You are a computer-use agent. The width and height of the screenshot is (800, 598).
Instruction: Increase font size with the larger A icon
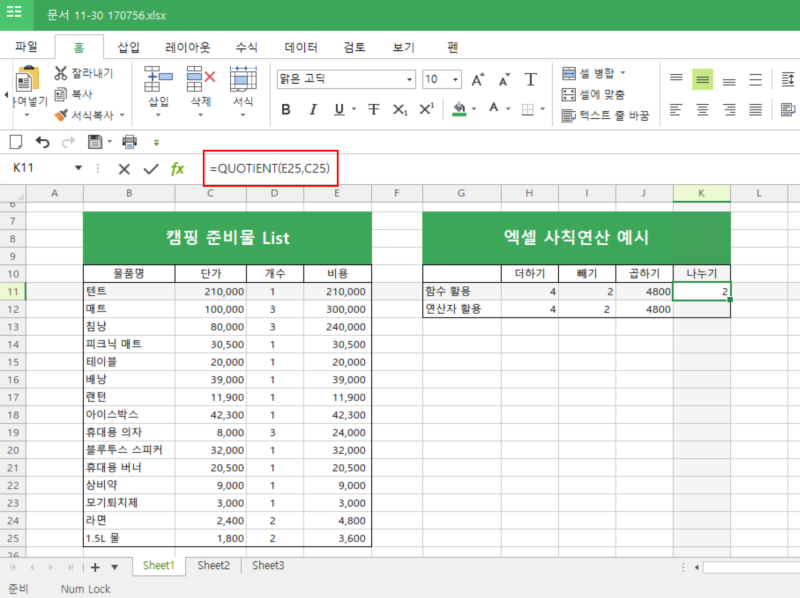pos(477,79)
